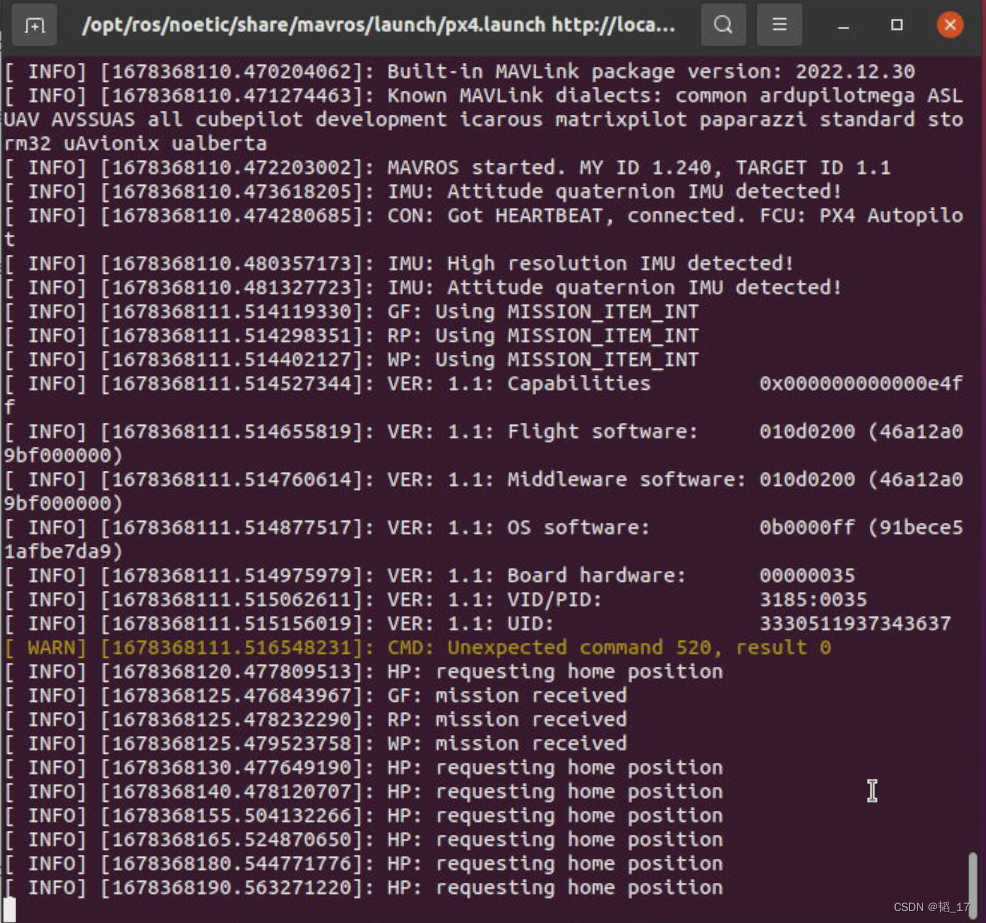Viewport: 986px width, 923px height.
Task: Click the OS software version line
Action: coord(483,539)
